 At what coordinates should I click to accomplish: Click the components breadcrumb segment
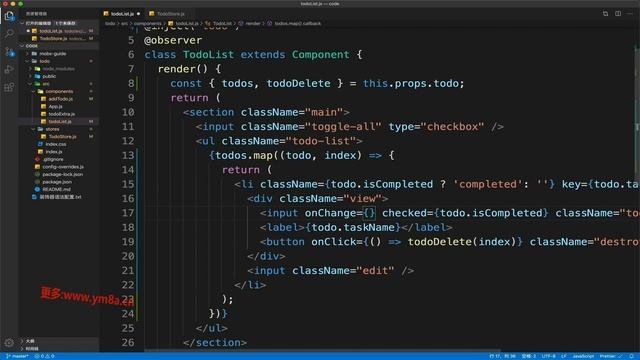pyautogui.click(x=147, y=24)
